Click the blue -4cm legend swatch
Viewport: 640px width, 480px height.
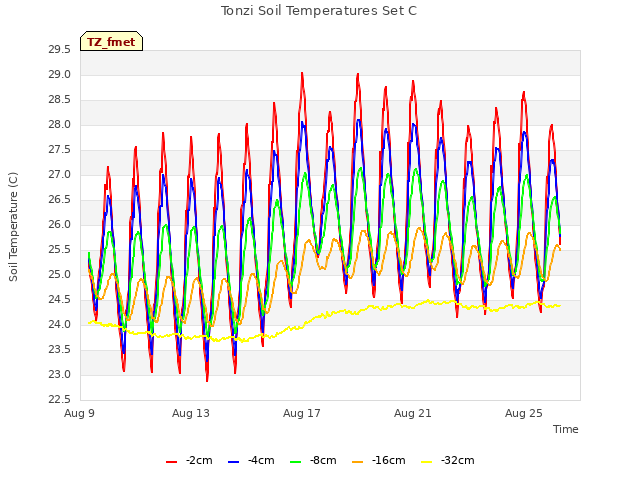pos(233,462)
